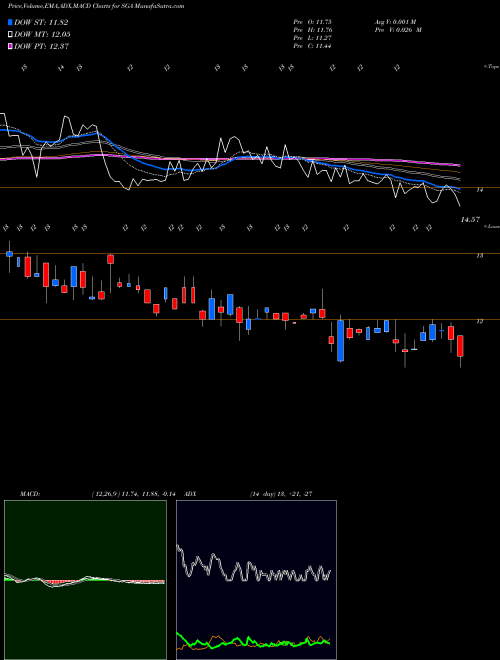The height and width of the screenshot is (660, 500).
Task: Click the magenta DOW PT legend swatch
Action: coord(10,46)
